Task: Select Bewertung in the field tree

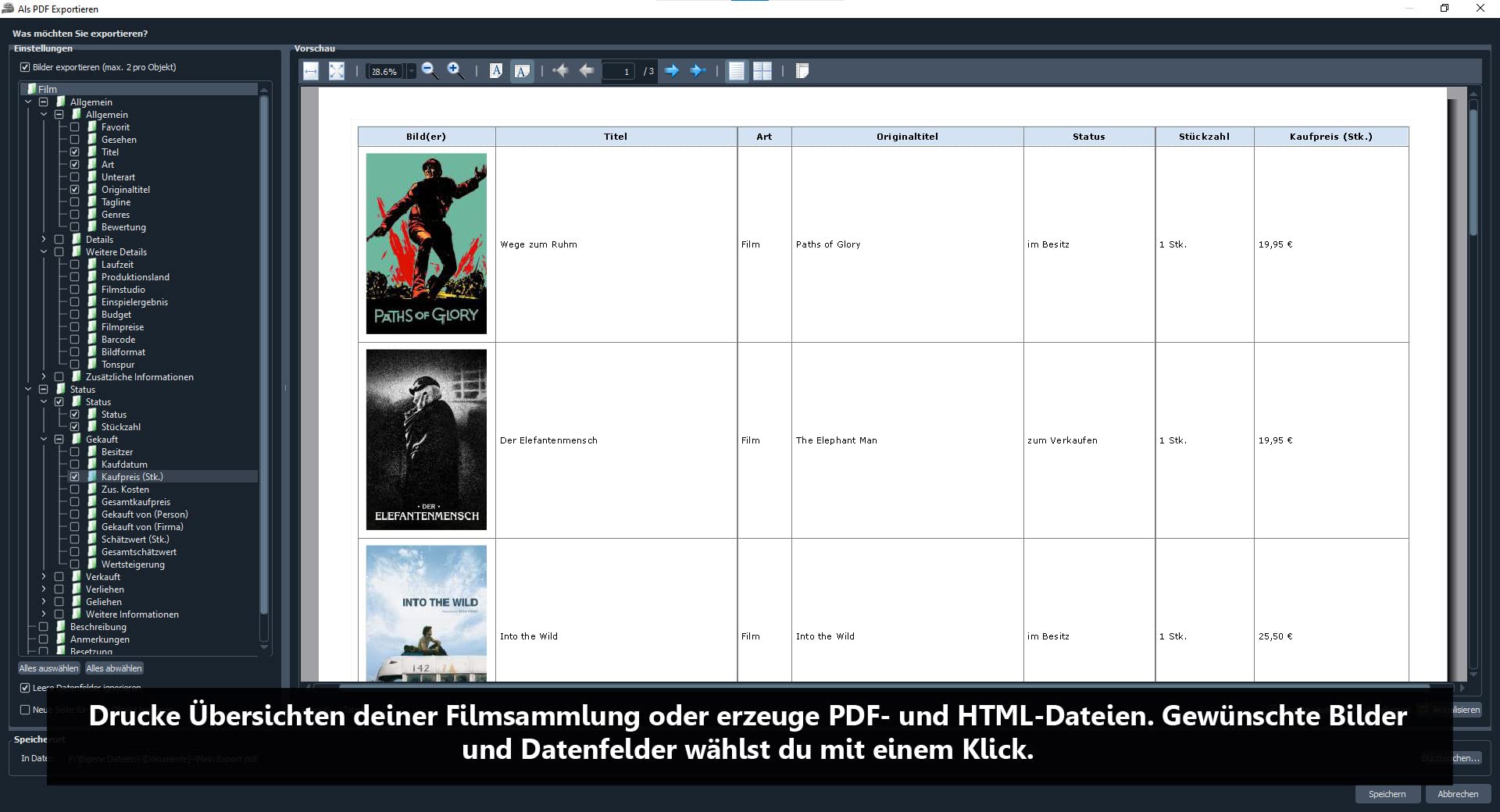Action: 123,227
